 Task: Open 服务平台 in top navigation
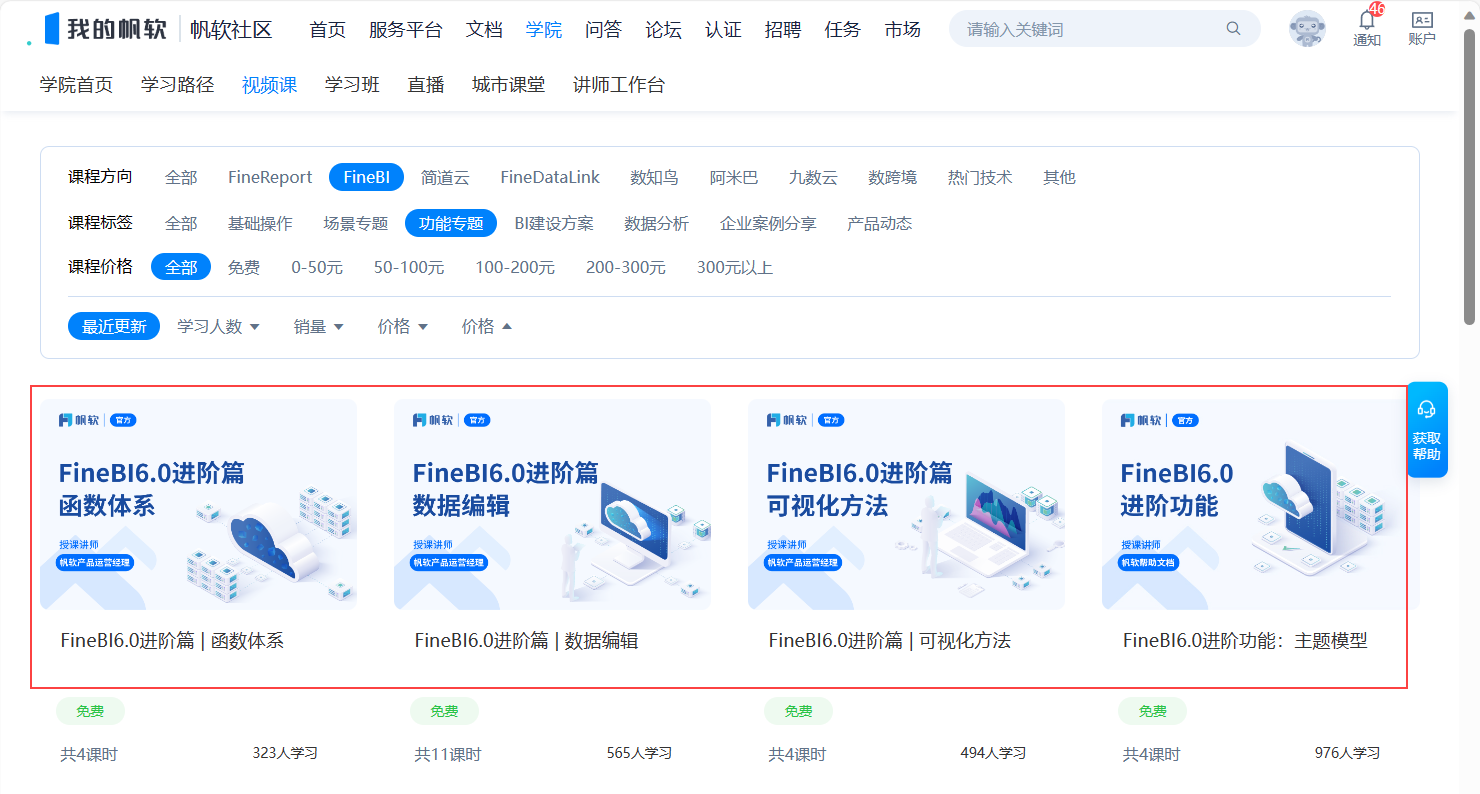tap(405, 30)
